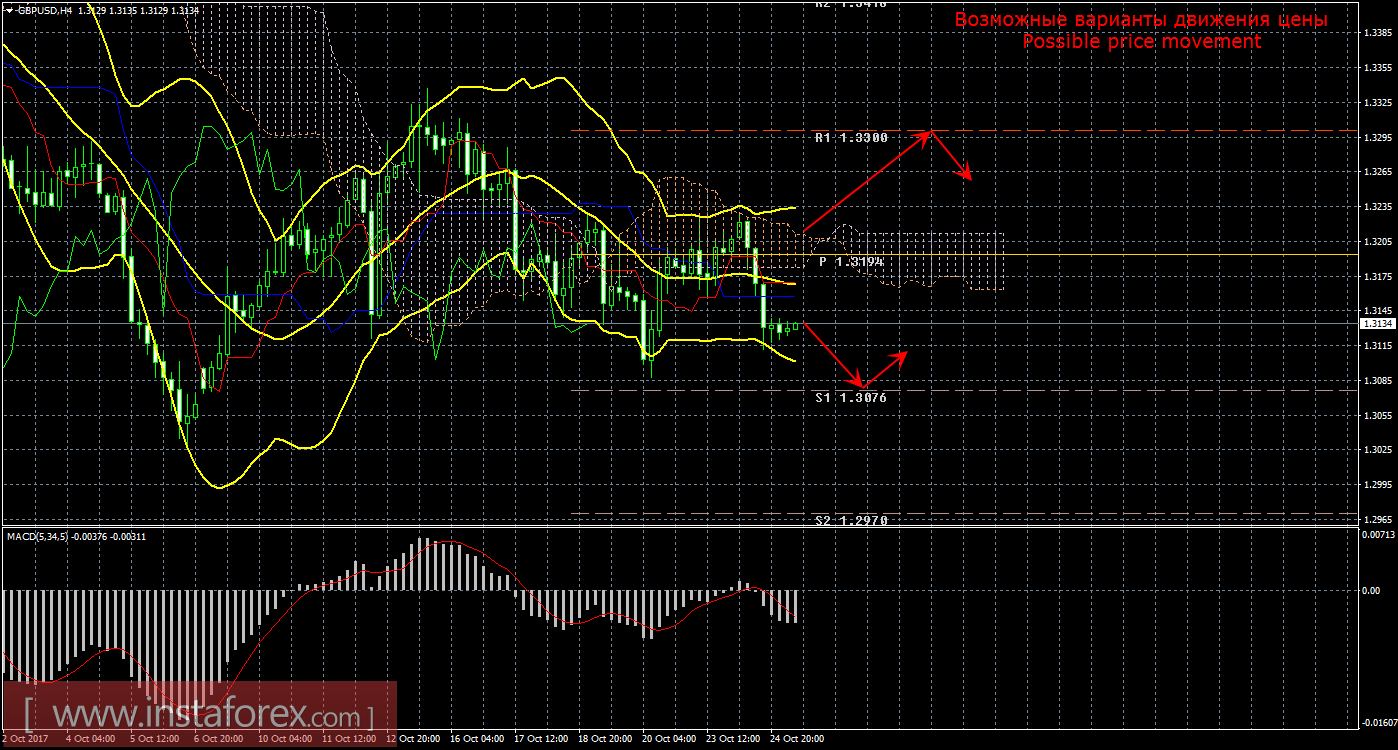Image resolution: width=1398 pixels, height=750 pixels.
Task: Click the 1.3055 price scale value
Action: (1376, 415)
